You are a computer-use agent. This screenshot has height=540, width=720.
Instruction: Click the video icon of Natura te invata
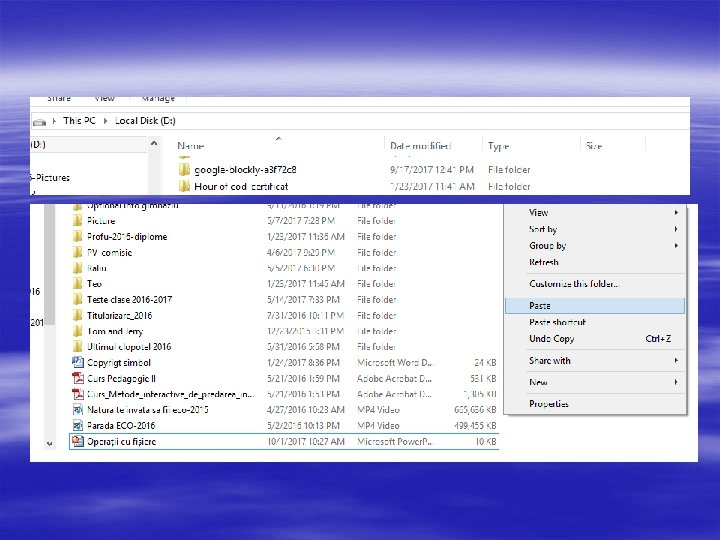pyautogui.click(x=78, y=410)
